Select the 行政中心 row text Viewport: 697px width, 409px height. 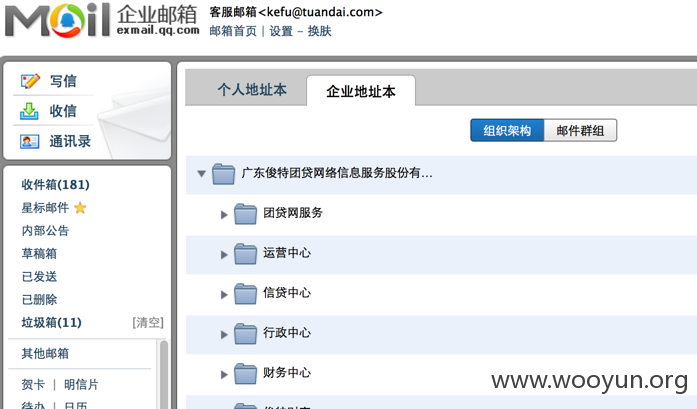click(x=287, y=333)
